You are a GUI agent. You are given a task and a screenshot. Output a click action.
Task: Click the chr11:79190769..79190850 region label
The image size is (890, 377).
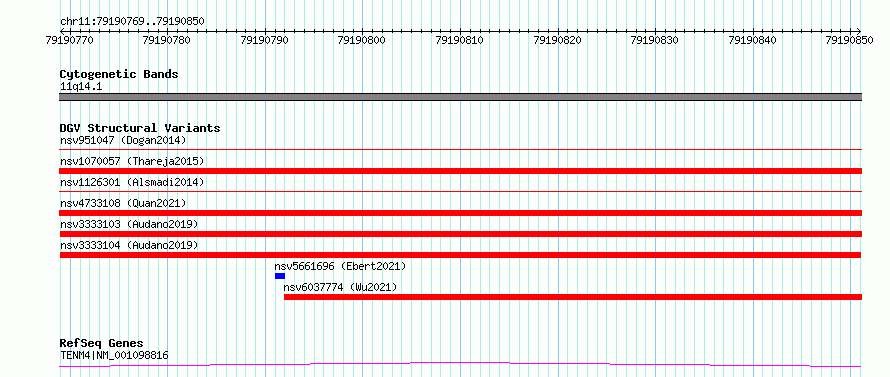[x=132, y=22]
